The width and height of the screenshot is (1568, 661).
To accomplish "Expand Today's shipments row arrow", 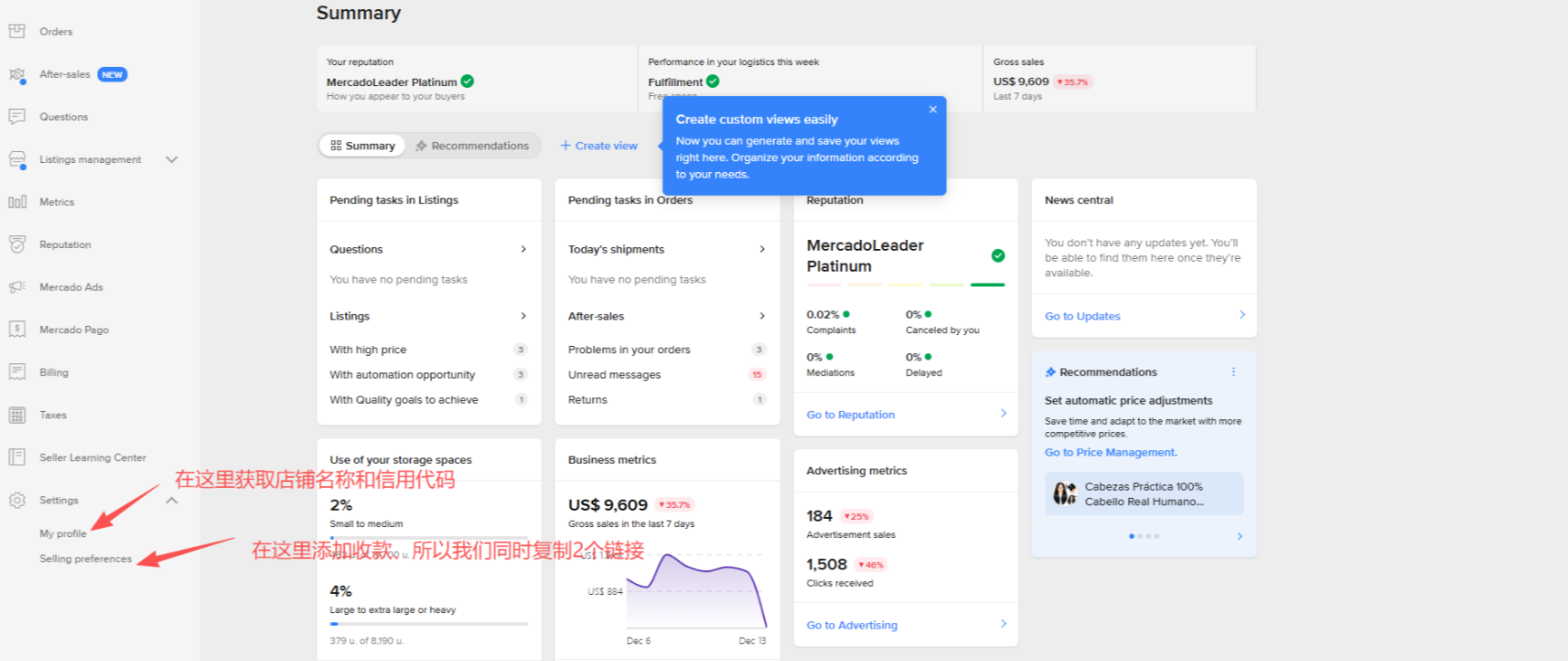I will click(x=762, y=249).
